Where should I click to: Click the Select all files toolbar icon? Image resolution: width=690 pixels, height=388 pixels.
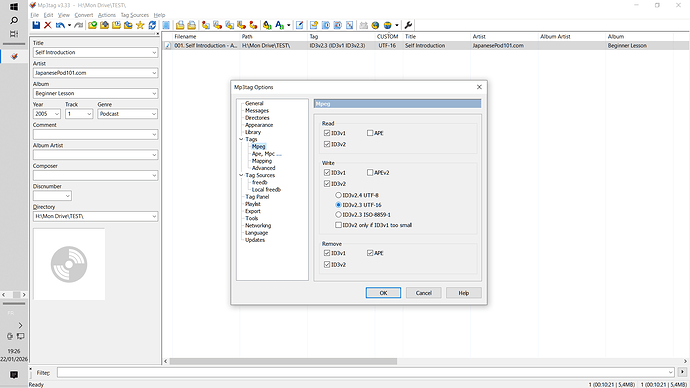[166, 25]
